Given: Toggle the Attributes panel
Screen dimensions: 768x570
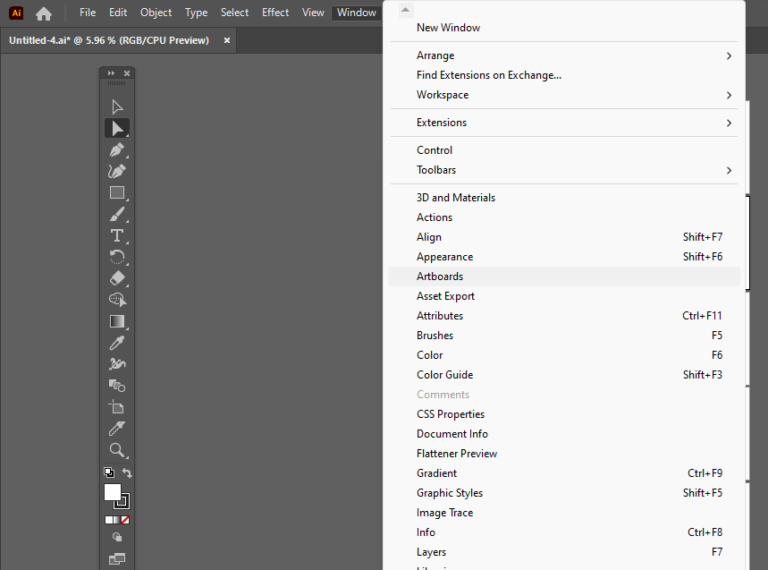Looking at the screenshot, I should [x=564, y=316].
